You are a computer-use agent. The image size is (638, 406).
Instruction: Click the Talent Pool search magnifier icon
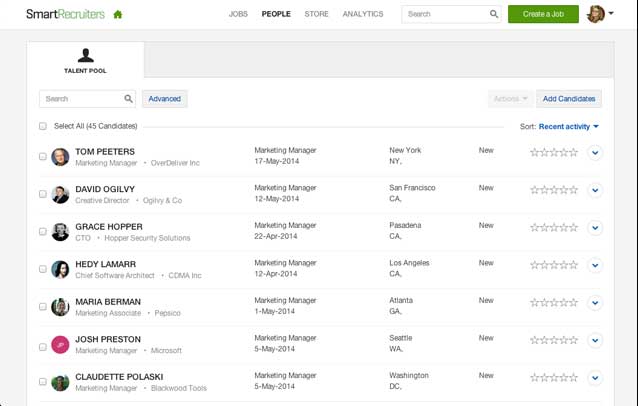128,99
